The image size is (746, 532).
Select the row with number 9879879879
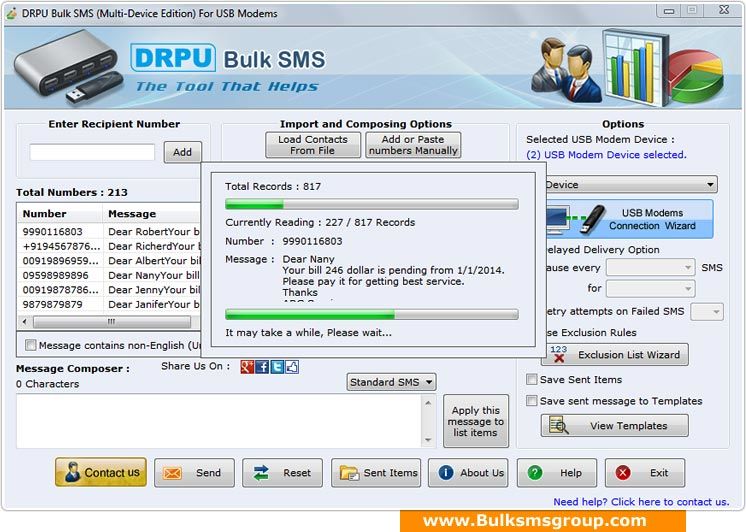(108, 305)
